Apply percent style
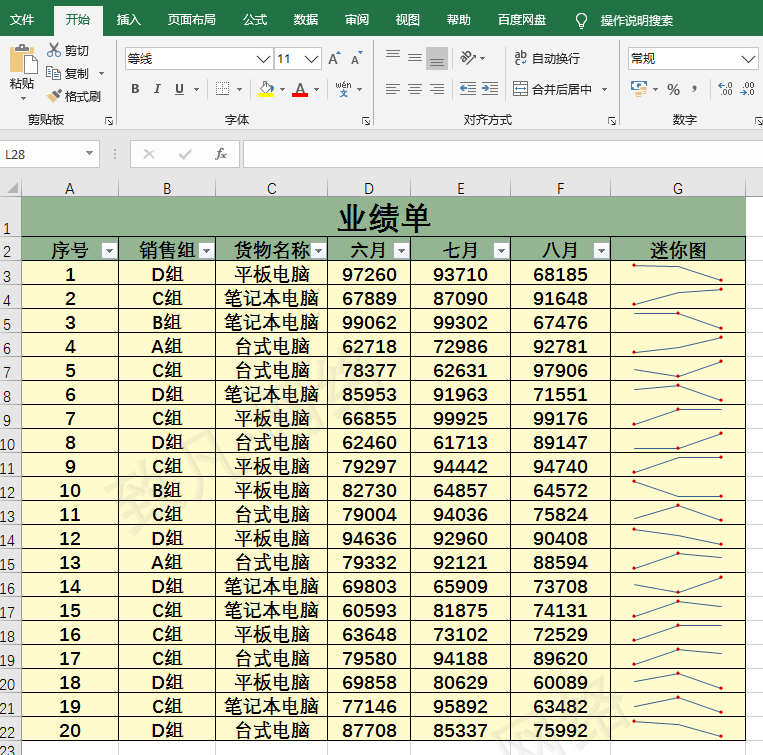Viewport: 763px width, 755px height. pos(673,90)
